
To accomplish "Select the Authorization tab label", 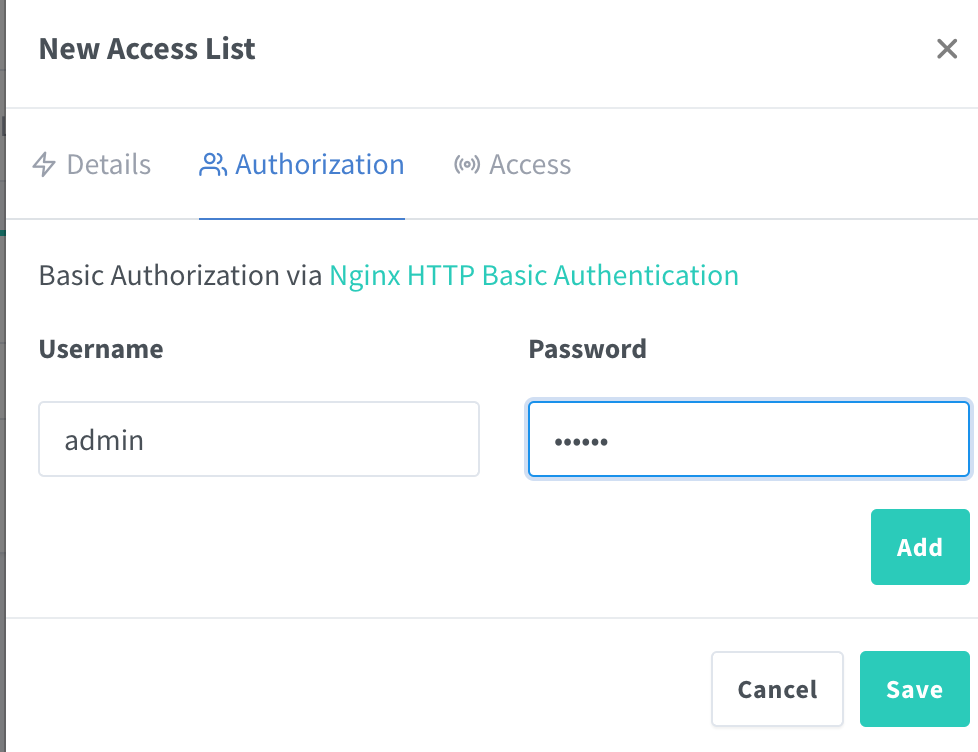I will pyautogui.click(x=320, y=165).
